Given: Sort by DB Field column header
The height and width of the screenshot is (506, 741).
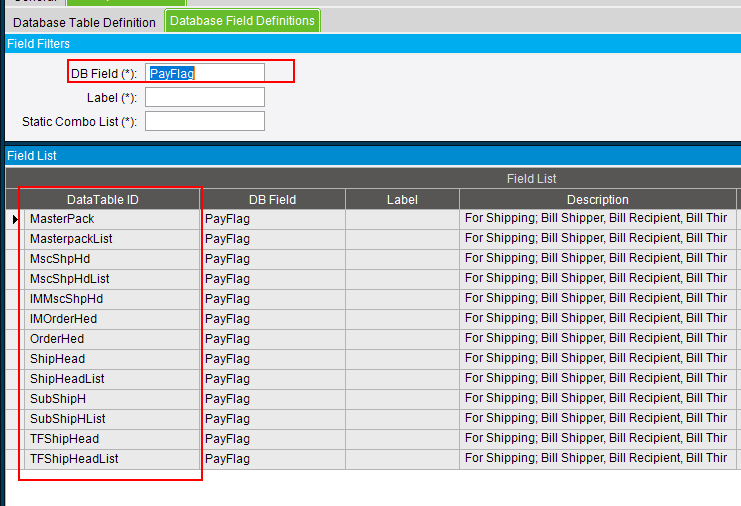Looking at the screenshot, I should point(273,199).
